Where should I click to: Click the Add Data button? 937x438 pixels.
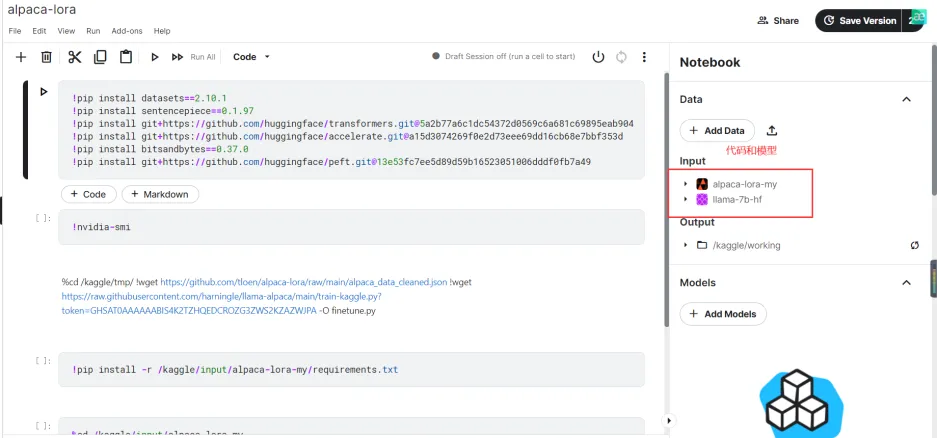[x=717, y=130]
